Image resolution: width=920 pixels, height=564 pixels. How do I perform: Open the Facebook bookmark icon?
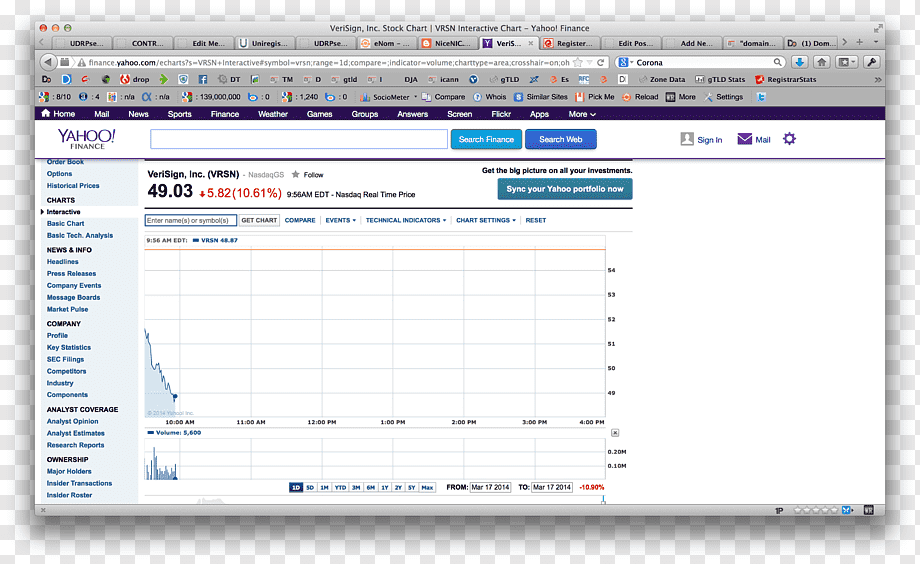click(202, 79)
